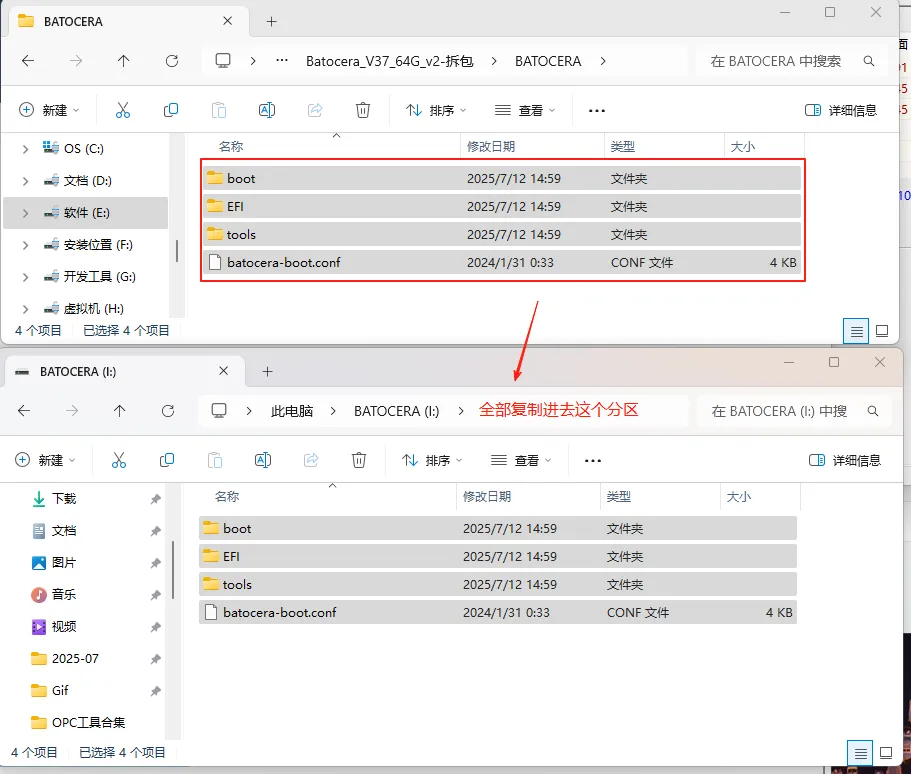Open the 查看 view dropdown in bottom window
Image resolution: width=911 pixels, height=774 pixels.
pyautogui.click(x=520, y=460)
